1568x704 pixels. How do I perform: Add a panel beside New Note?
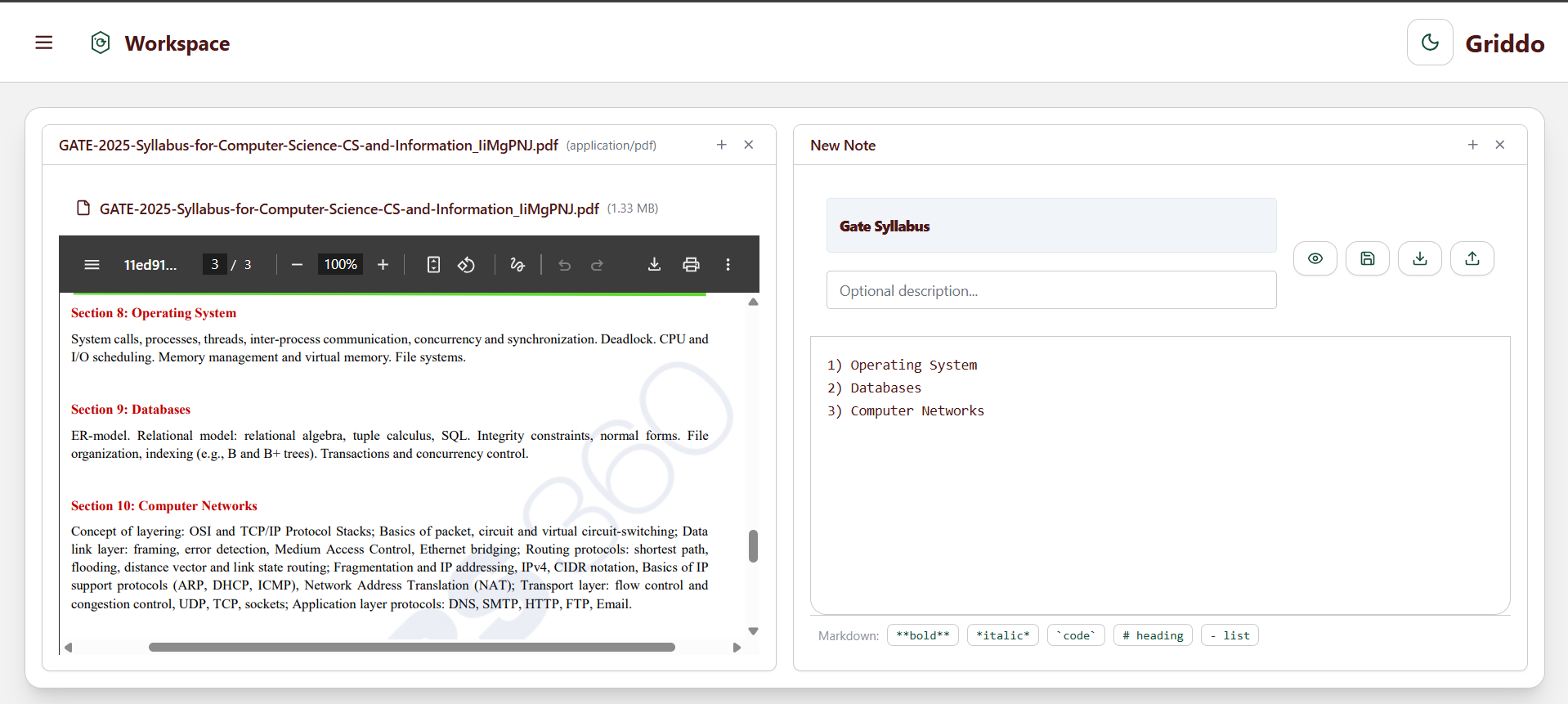(1473, 145)
